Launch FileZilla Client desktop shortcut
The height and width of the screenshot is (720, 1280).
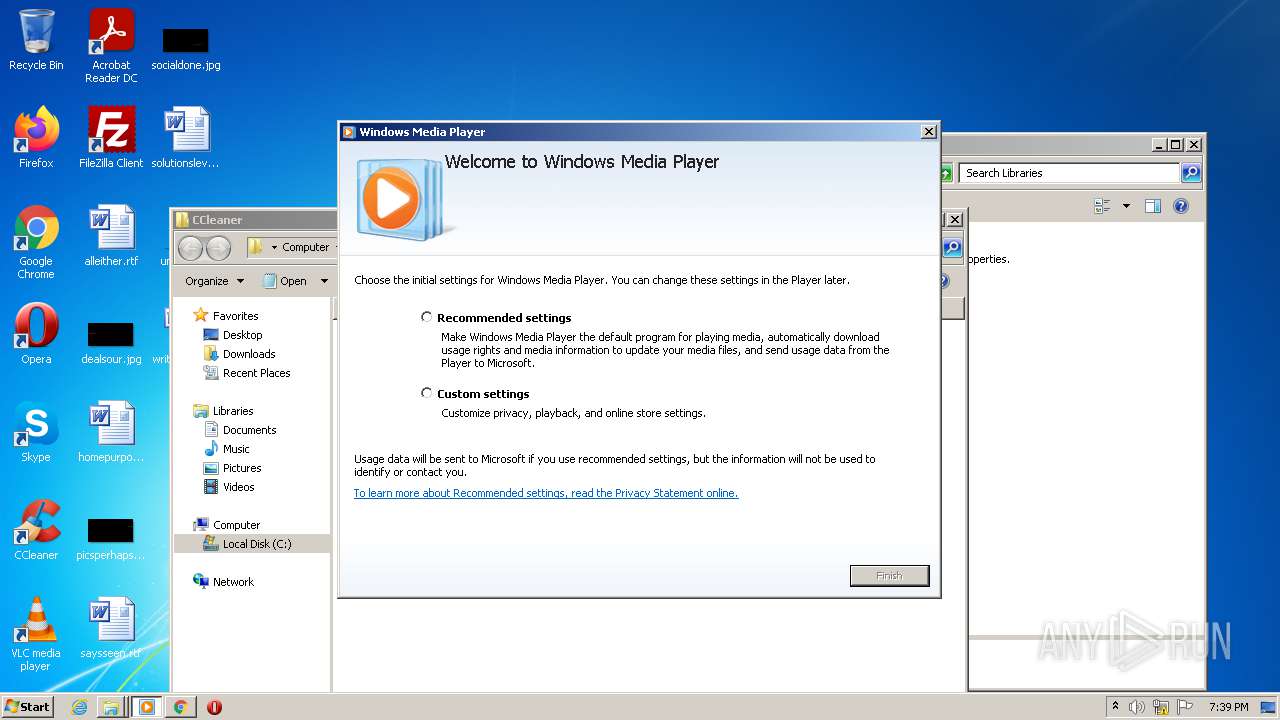pyautogui.click(x=111, y=137)
